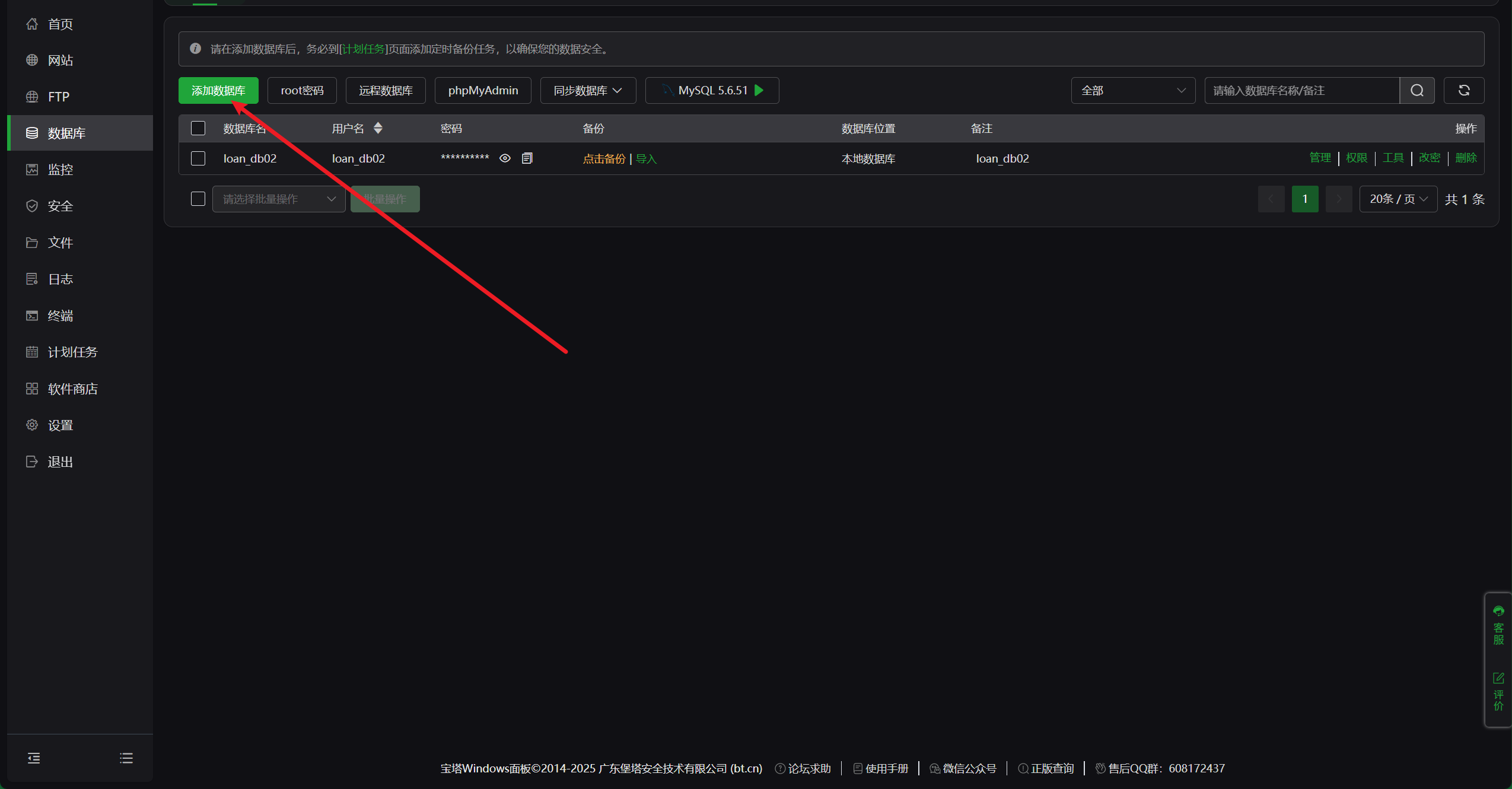Check the select-all checkbox in table header
1512x789 pixels.
198,128
